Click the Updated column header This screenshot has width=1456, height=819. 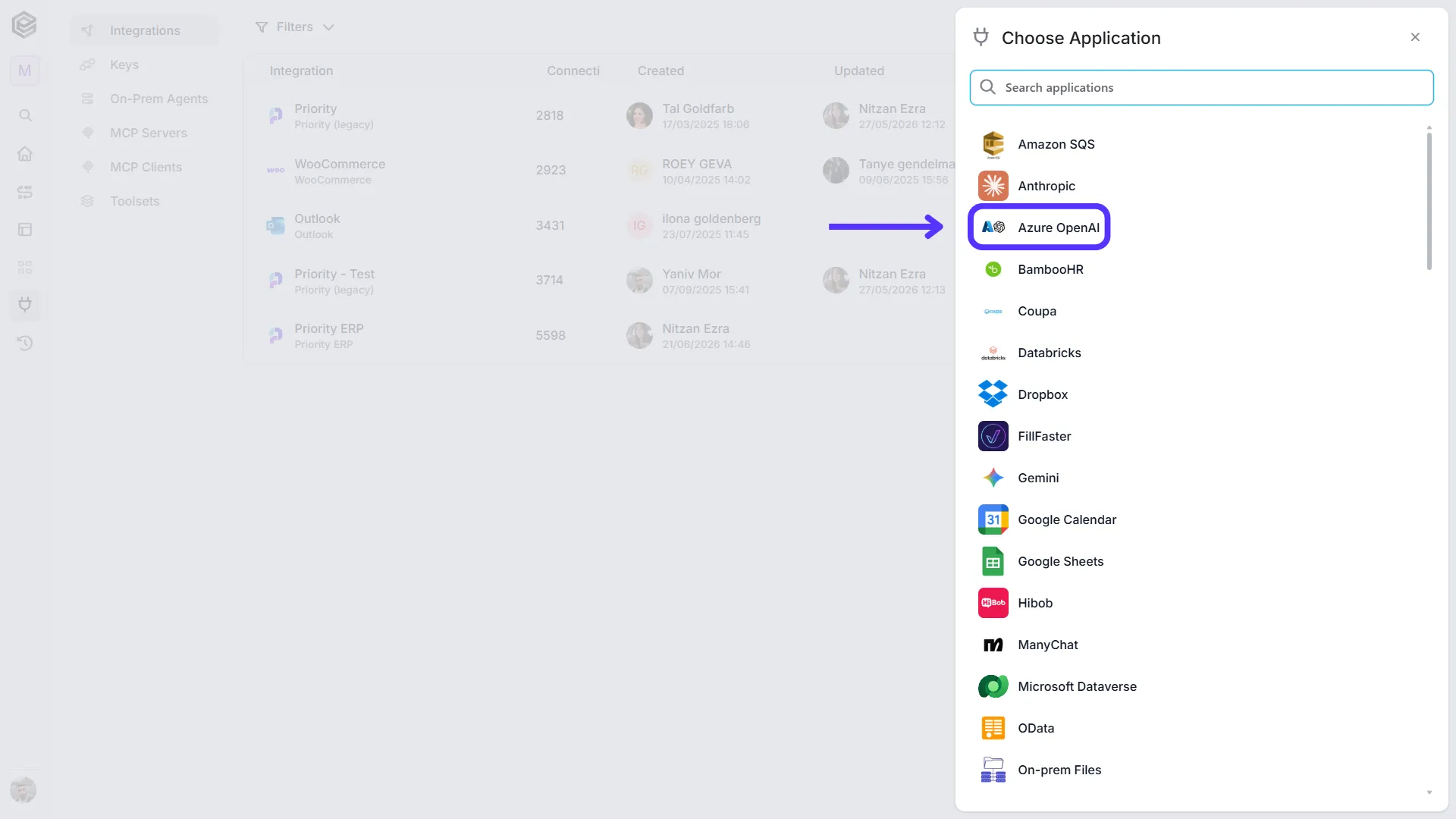click(858, 71)
